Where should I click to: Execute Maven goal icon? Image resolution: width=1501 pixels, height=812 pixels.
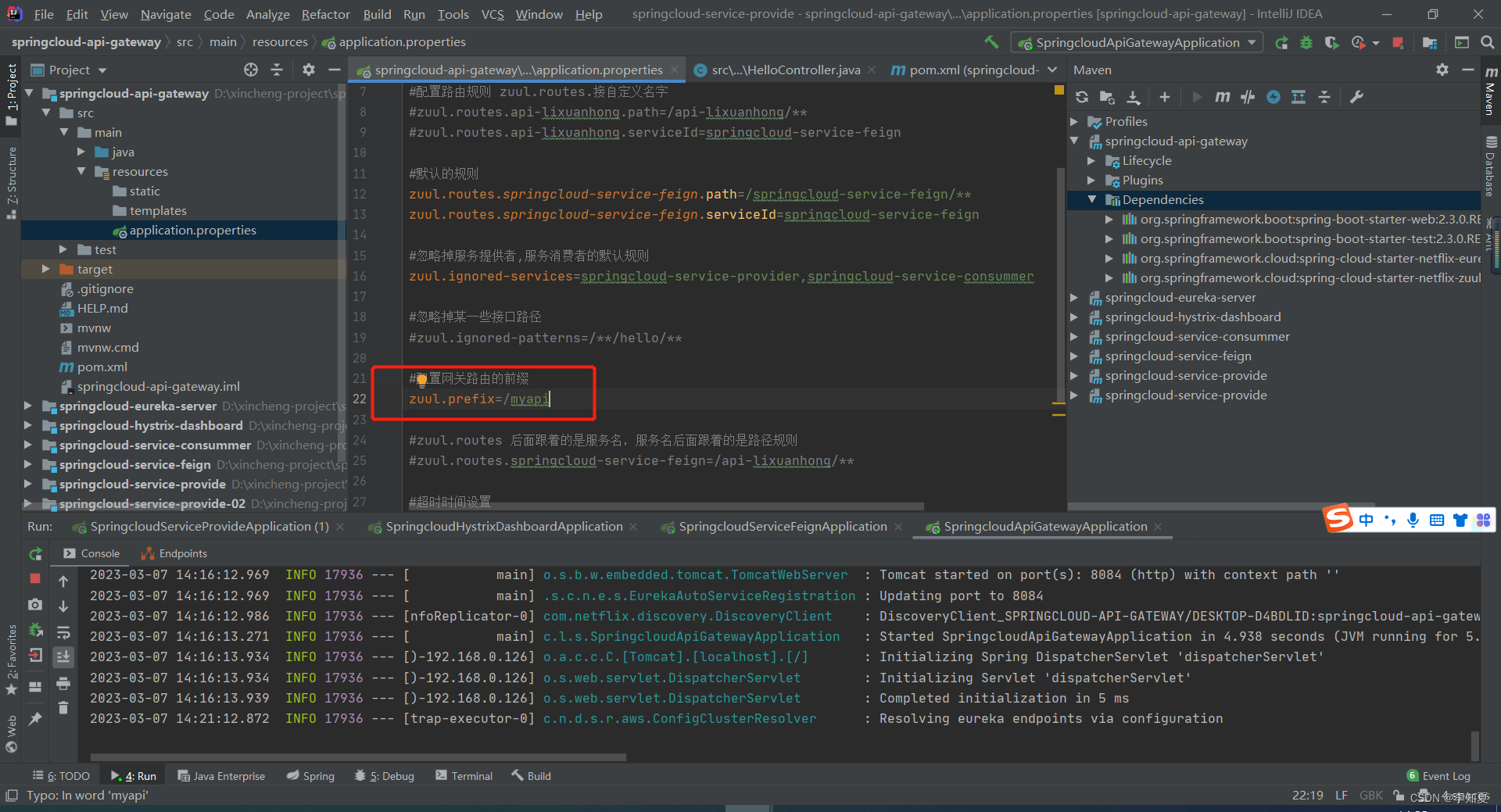coord(1222,97)
